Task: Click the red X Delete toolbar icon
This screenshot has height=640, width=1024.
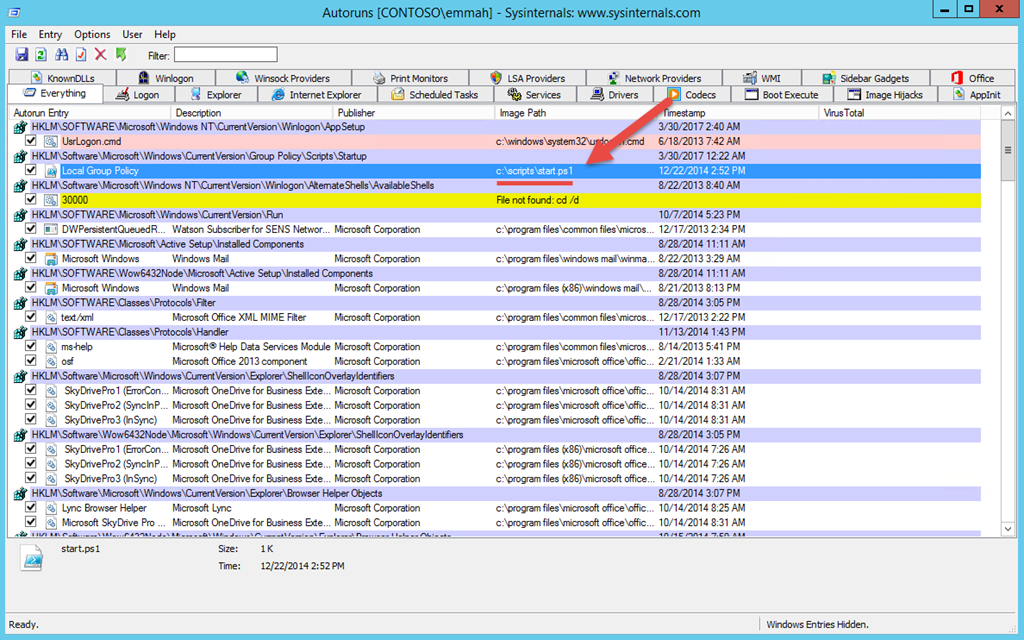Action: (101, 55)
